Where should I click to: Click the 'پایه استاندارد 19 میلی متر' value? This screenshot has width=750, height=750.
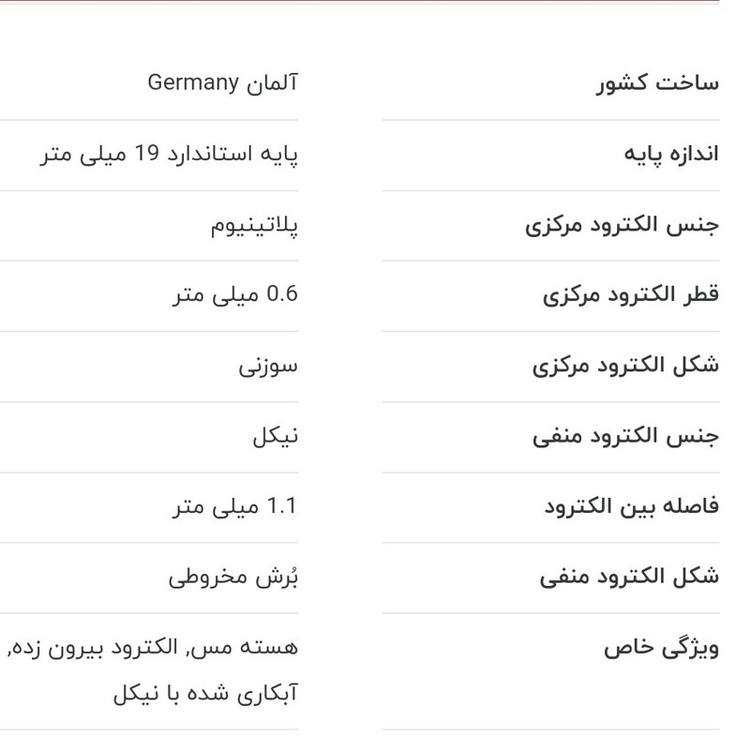[169, 155]
